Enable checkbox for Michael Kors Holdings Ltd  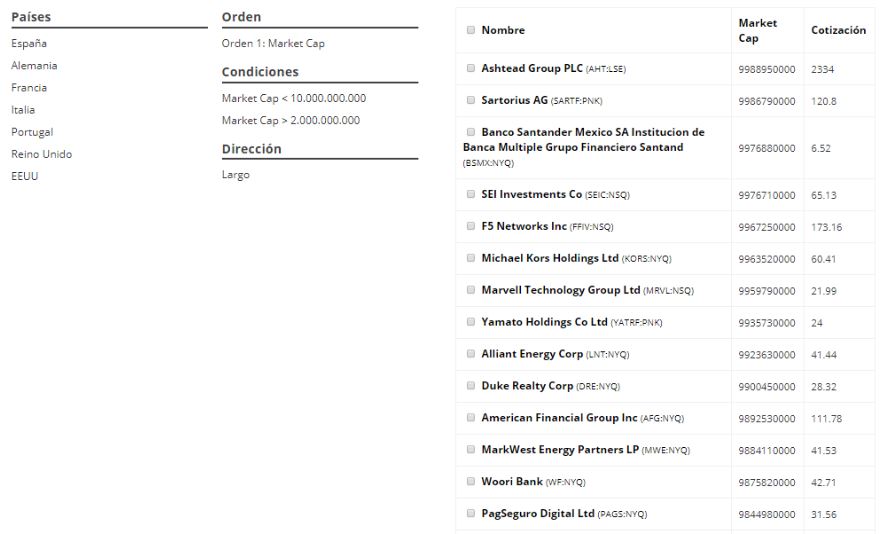(x=471, y=258)
